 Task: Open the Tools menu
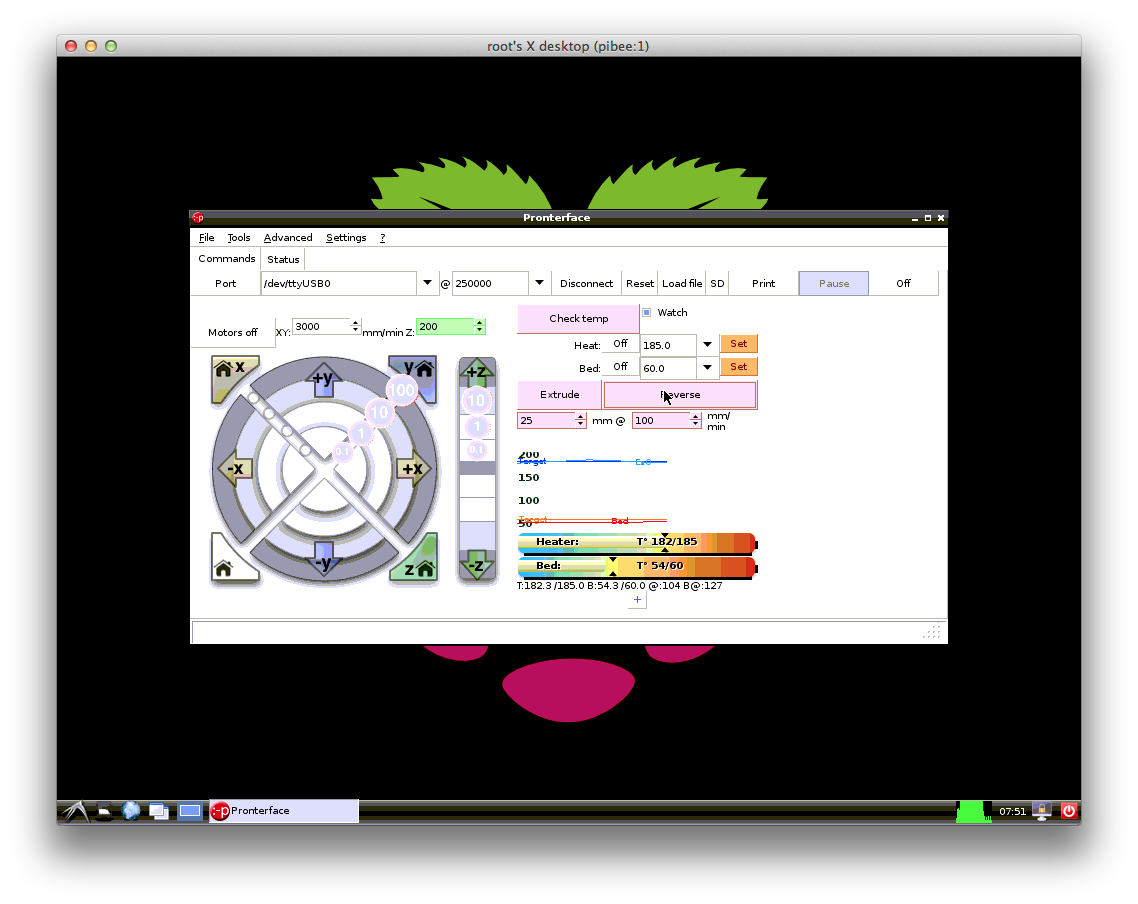pos(239,237)
